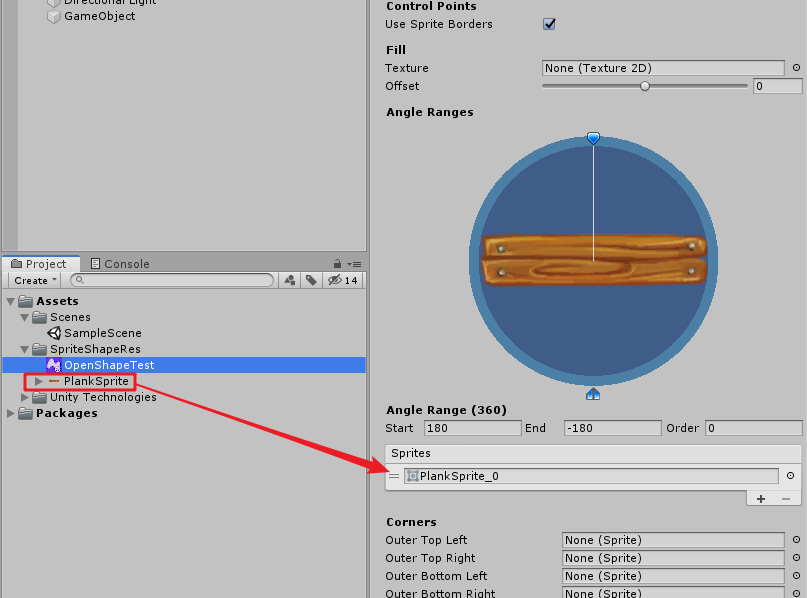Add a new sprite with the plus button

tap(760, 498)
